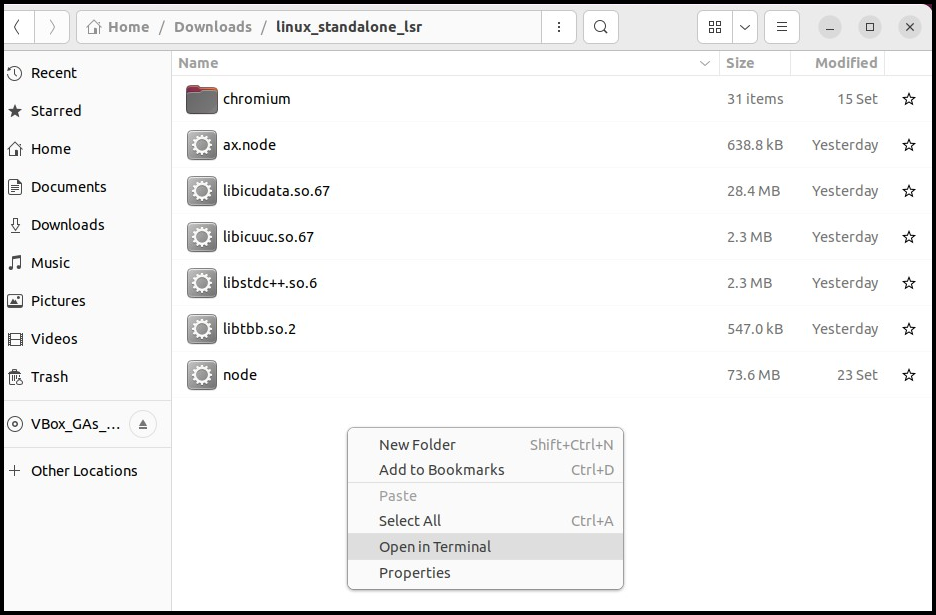The height and width of the screenshot is (615, 936).
Task: Click the search magnifier icon
Action: click(x=600, y=27)
